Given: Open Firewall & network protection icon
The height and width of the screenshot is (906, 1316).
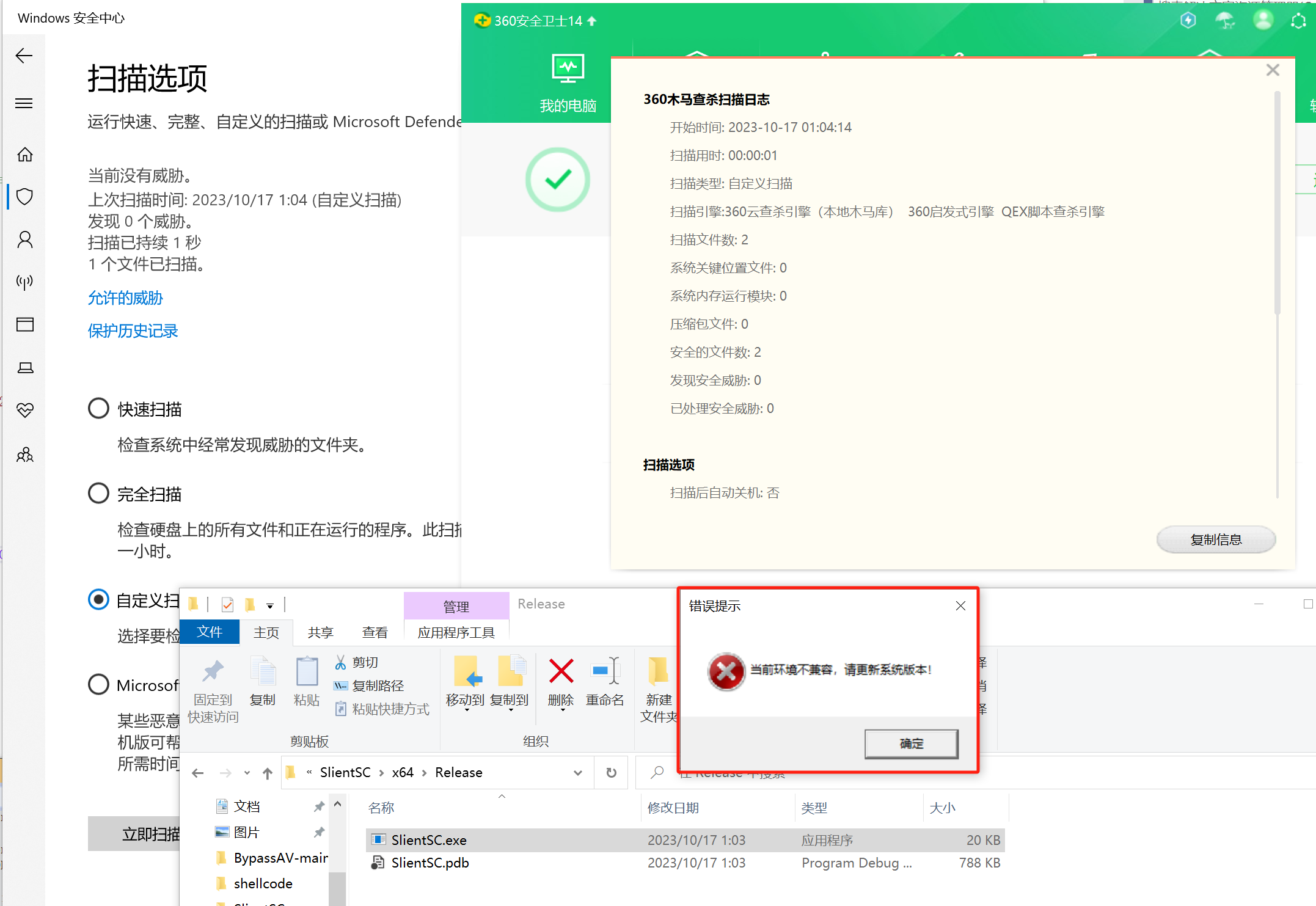Looking at the screenshot, I should click(x=24, y=282).
